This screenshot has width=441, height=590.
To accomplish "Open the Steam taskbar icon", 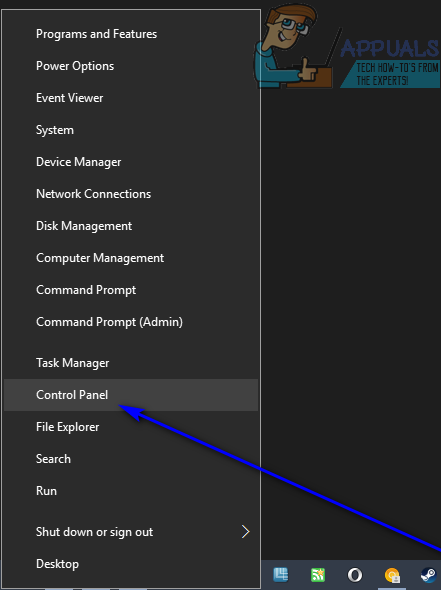I will click(x=429, y=575).
